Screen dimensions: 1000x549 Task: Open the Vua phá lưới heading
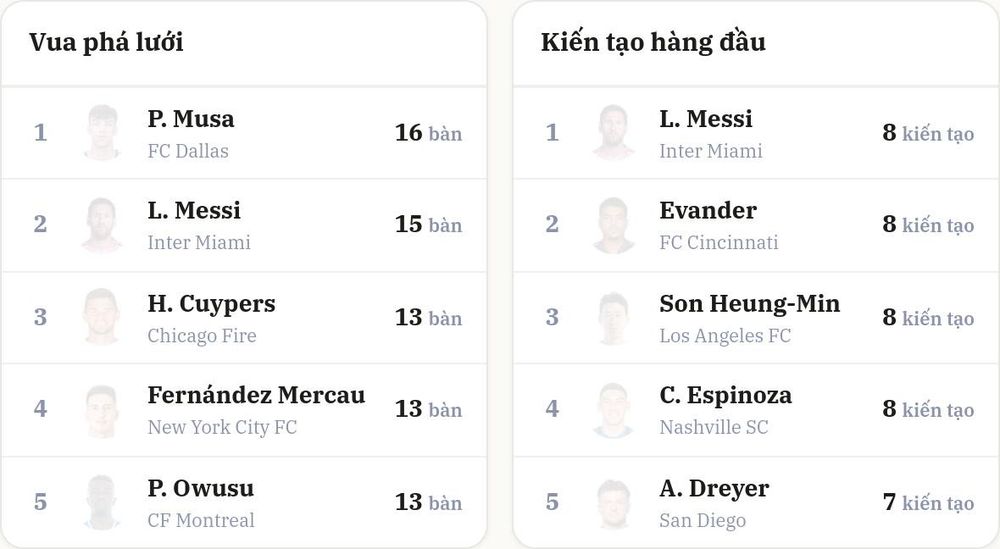(107, 42)
